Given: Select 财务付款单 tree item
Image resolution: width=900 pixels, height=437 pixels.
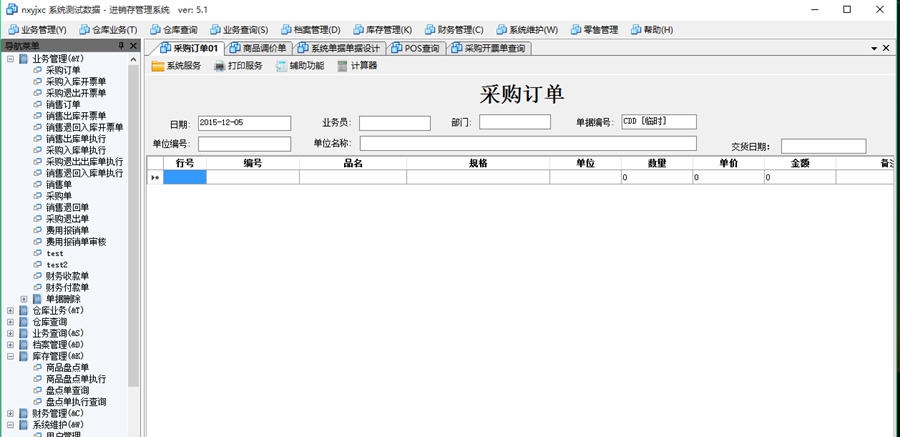Looking at the screenshot, I should pos(67,288).
